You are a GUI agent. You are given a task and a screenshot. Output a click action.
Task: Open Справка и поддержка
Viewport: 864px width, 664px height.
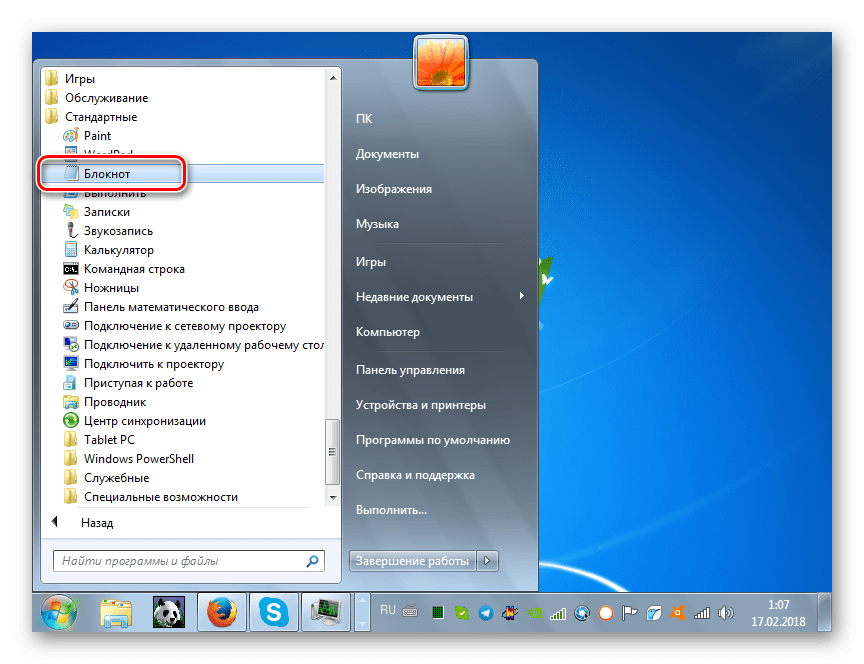(415, 475)
